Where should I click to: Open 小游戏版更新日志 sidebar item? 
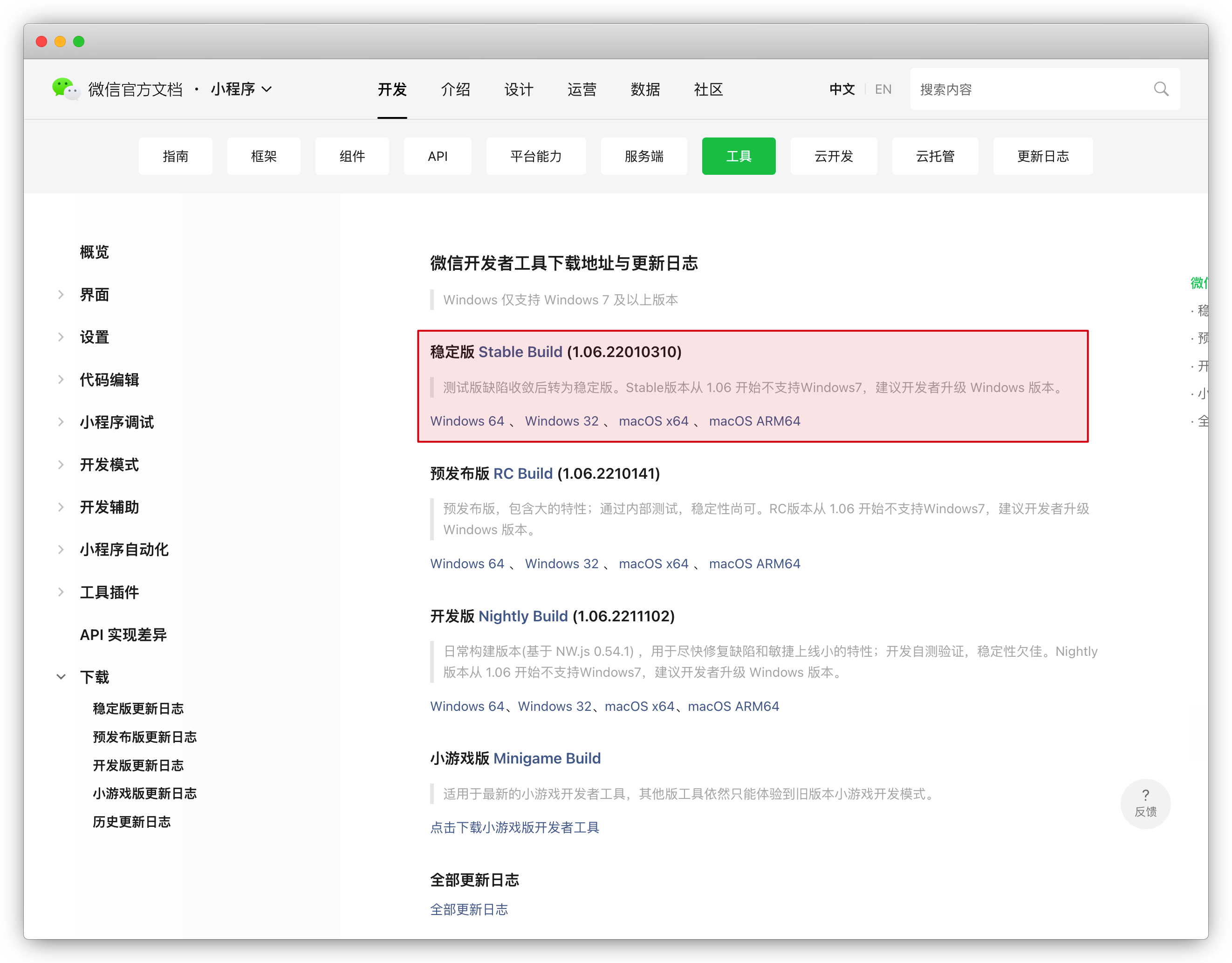[x=144, y=793]
